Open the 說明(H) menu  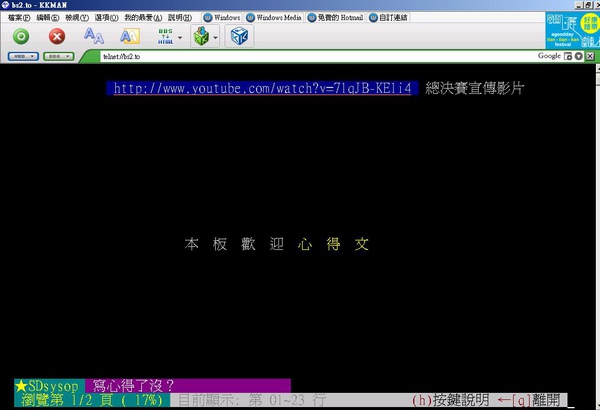(180, 18)
